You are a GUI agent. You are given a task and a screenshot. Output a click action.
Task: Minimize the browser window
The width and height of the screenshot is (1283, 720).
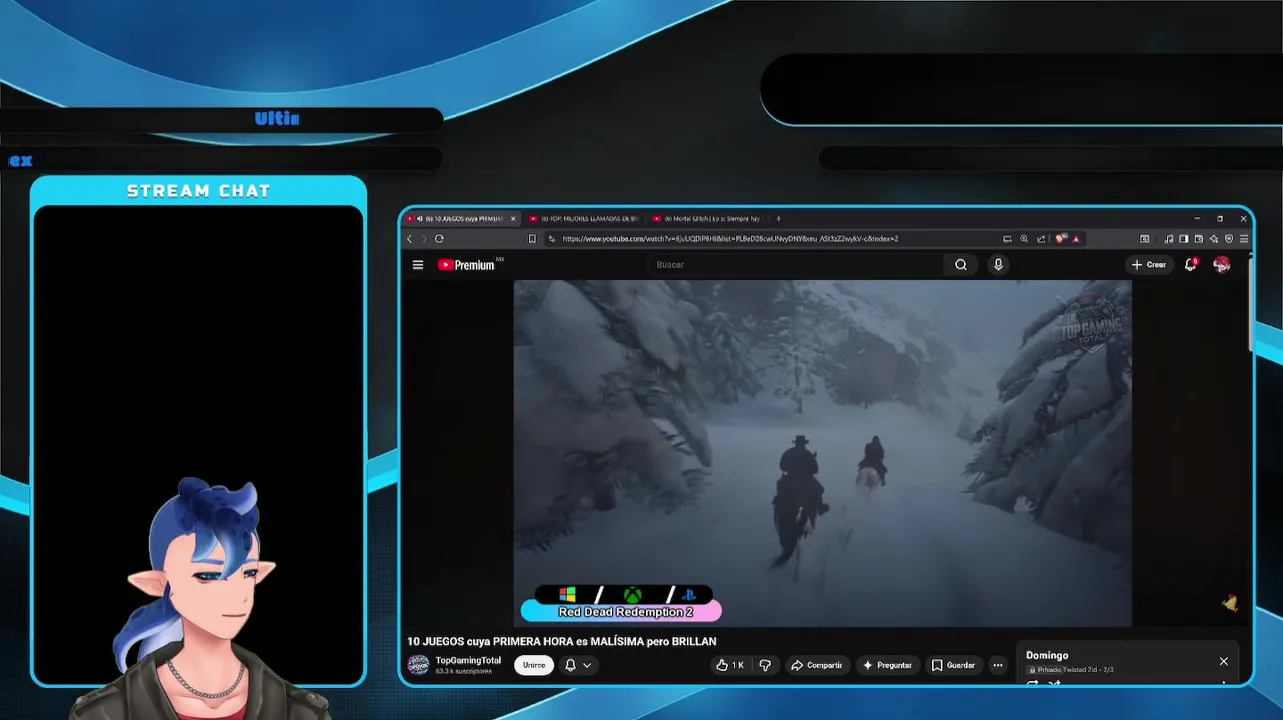(1196, 218)
